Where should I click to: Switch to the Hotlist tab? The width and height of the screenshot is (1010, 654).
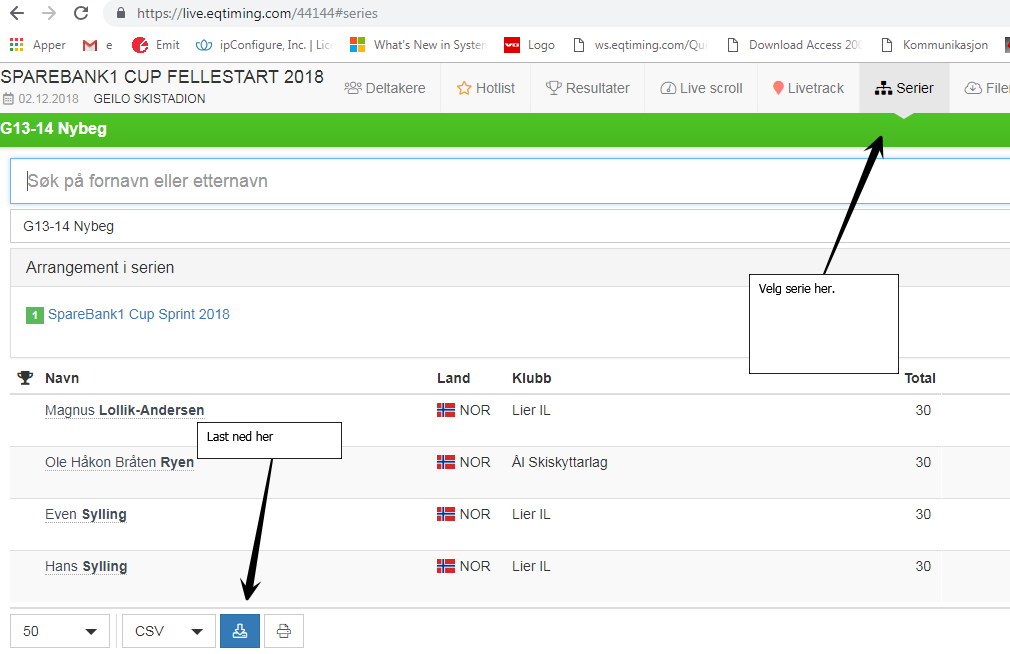click(x=486, y=88)
